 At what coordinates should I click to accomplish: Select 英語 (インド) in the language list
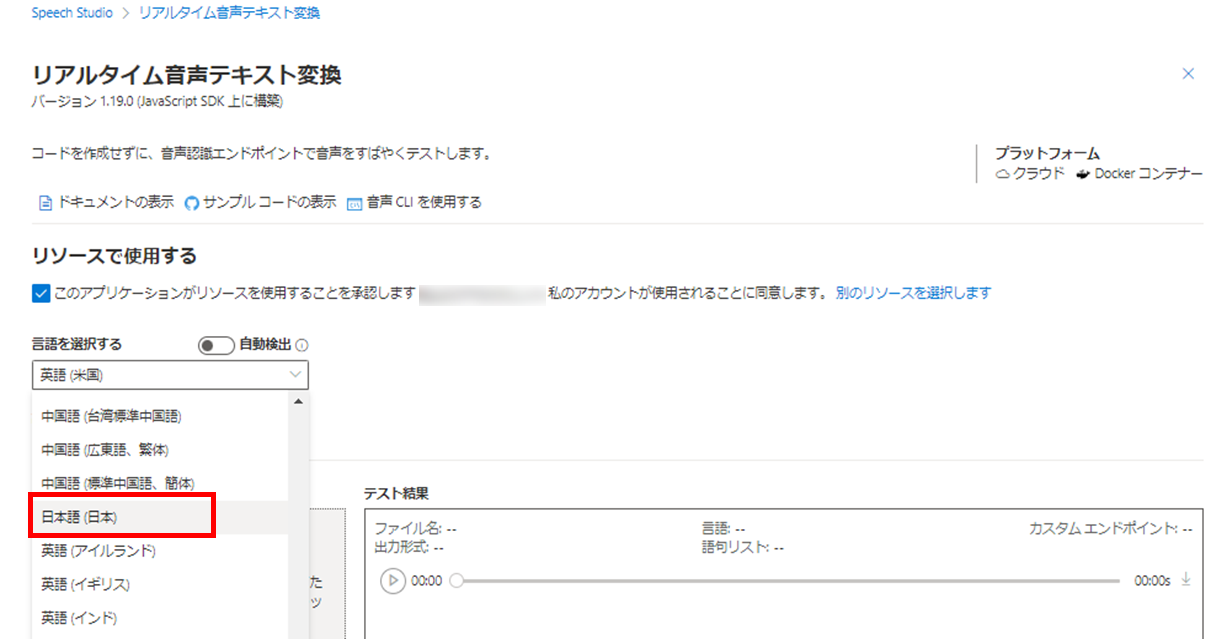click(160, 616)
